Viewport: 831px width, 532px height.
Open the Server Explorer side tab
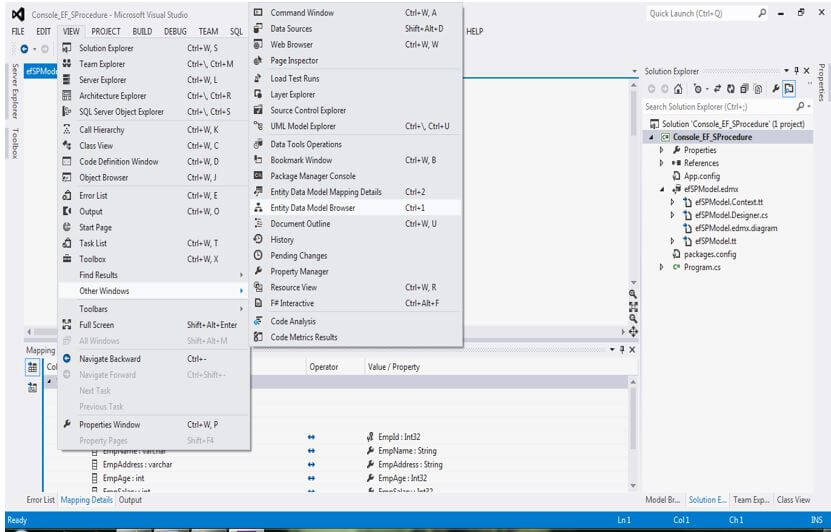[15, 91]
